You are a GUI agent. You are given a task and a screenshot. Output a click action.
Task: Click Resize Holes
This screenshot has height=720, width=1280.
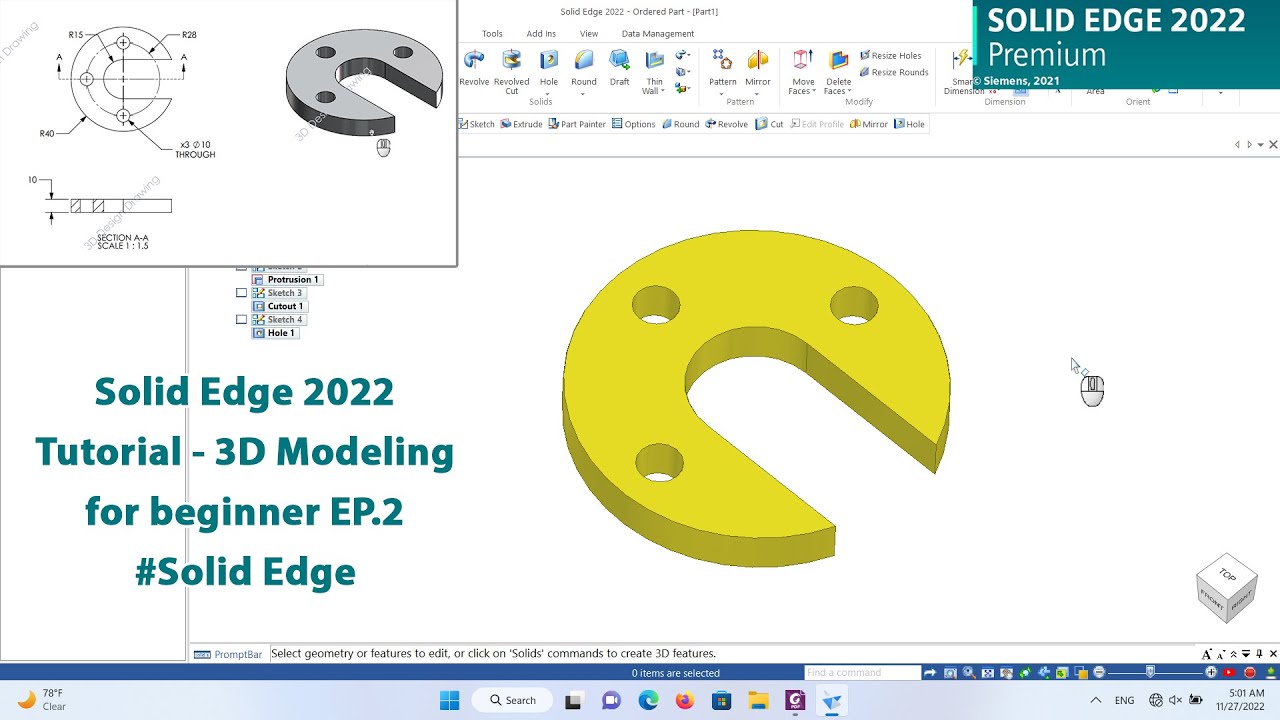click(x=890, y=56)
